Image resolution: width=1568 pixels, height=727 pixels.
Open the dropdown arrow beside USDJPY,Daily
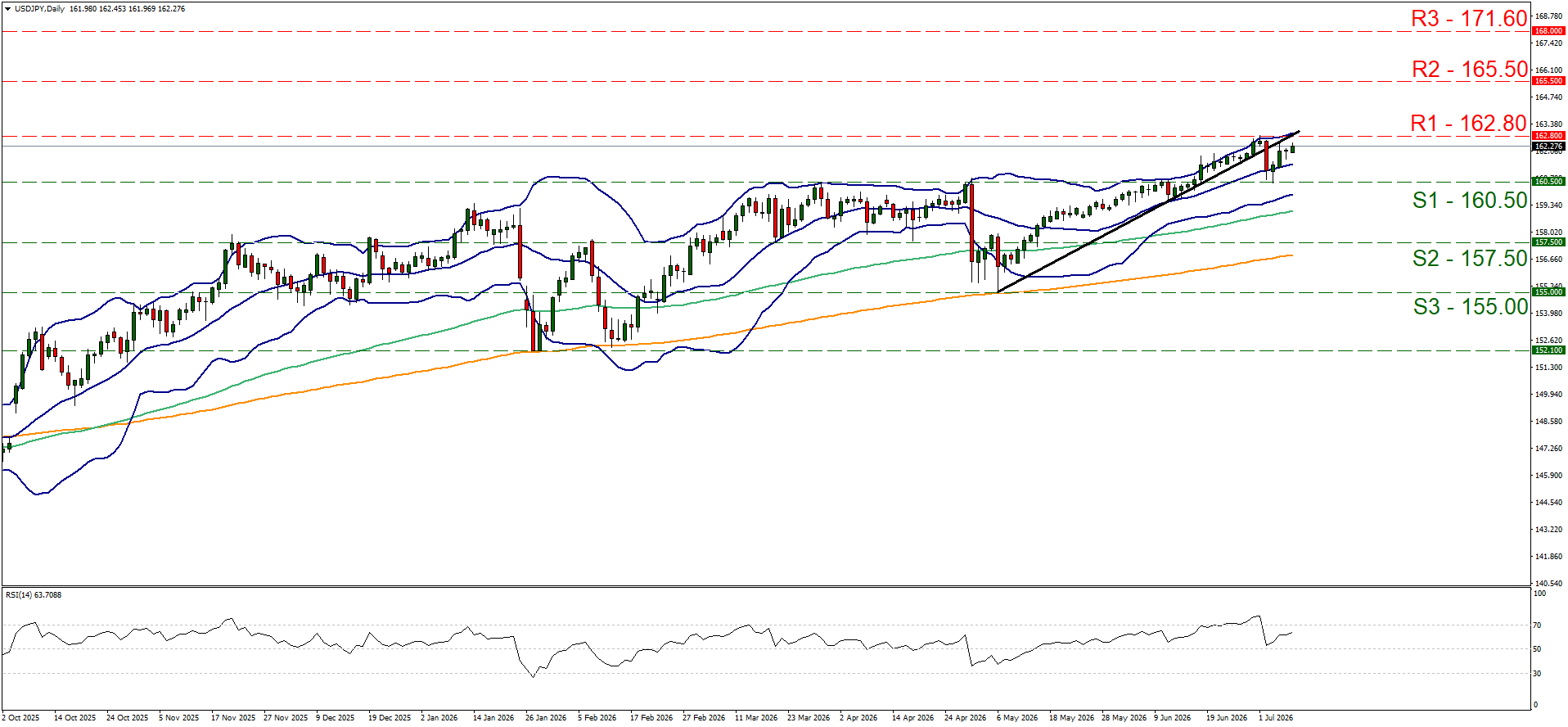coord(7,9)
